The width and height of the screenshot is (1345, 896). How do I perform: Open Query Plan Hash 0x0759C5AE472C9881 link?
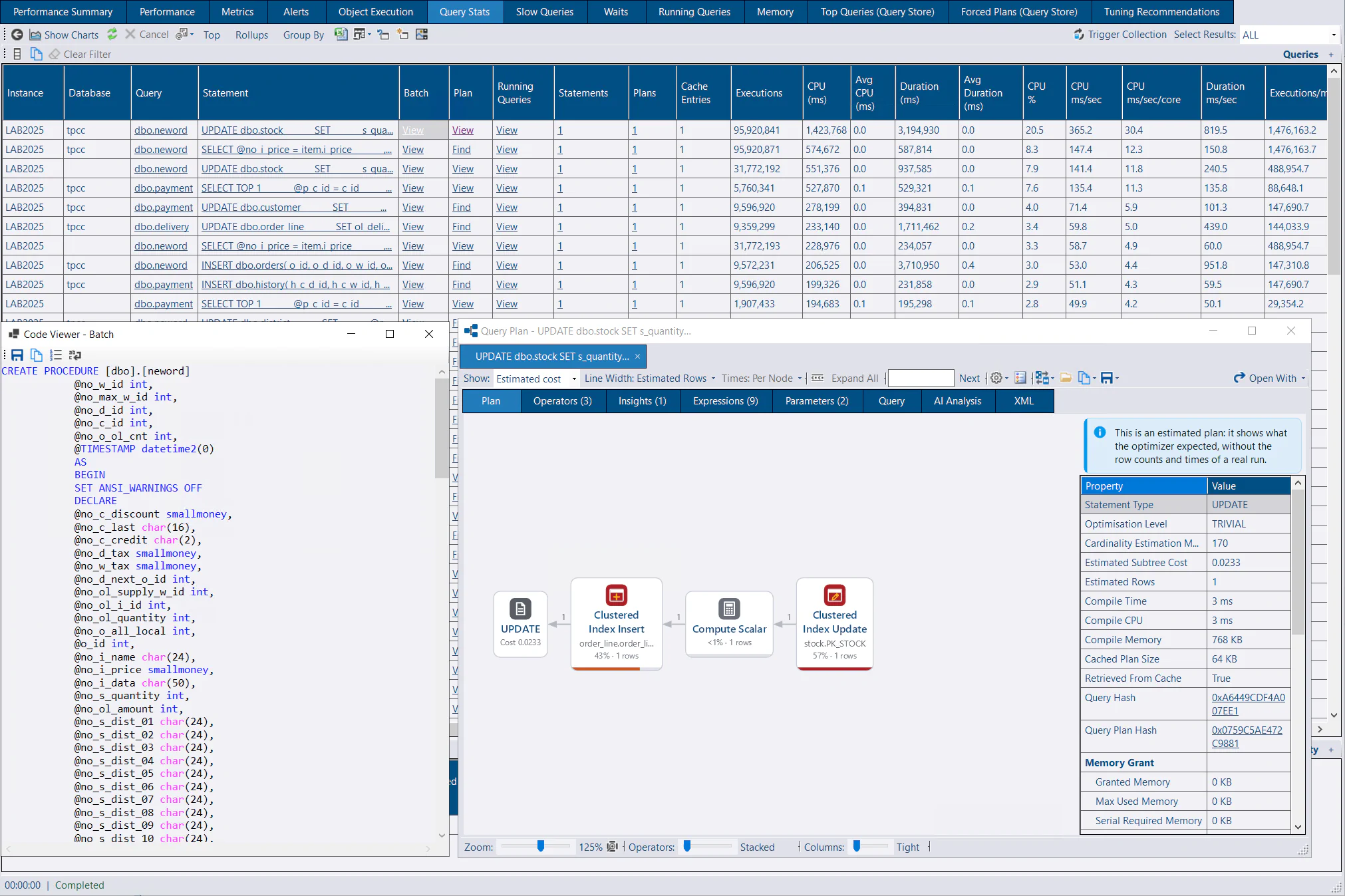1247,736
